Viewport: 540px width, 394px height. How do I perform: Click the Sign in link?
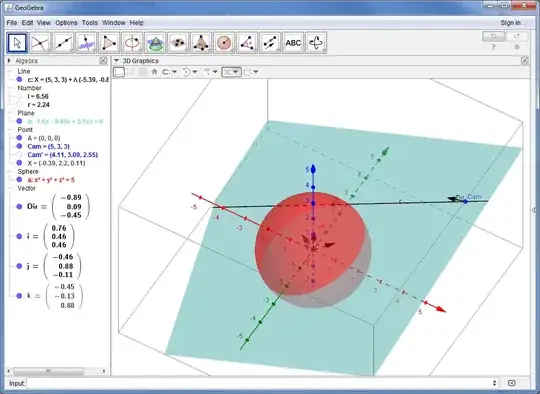(510, 23)
